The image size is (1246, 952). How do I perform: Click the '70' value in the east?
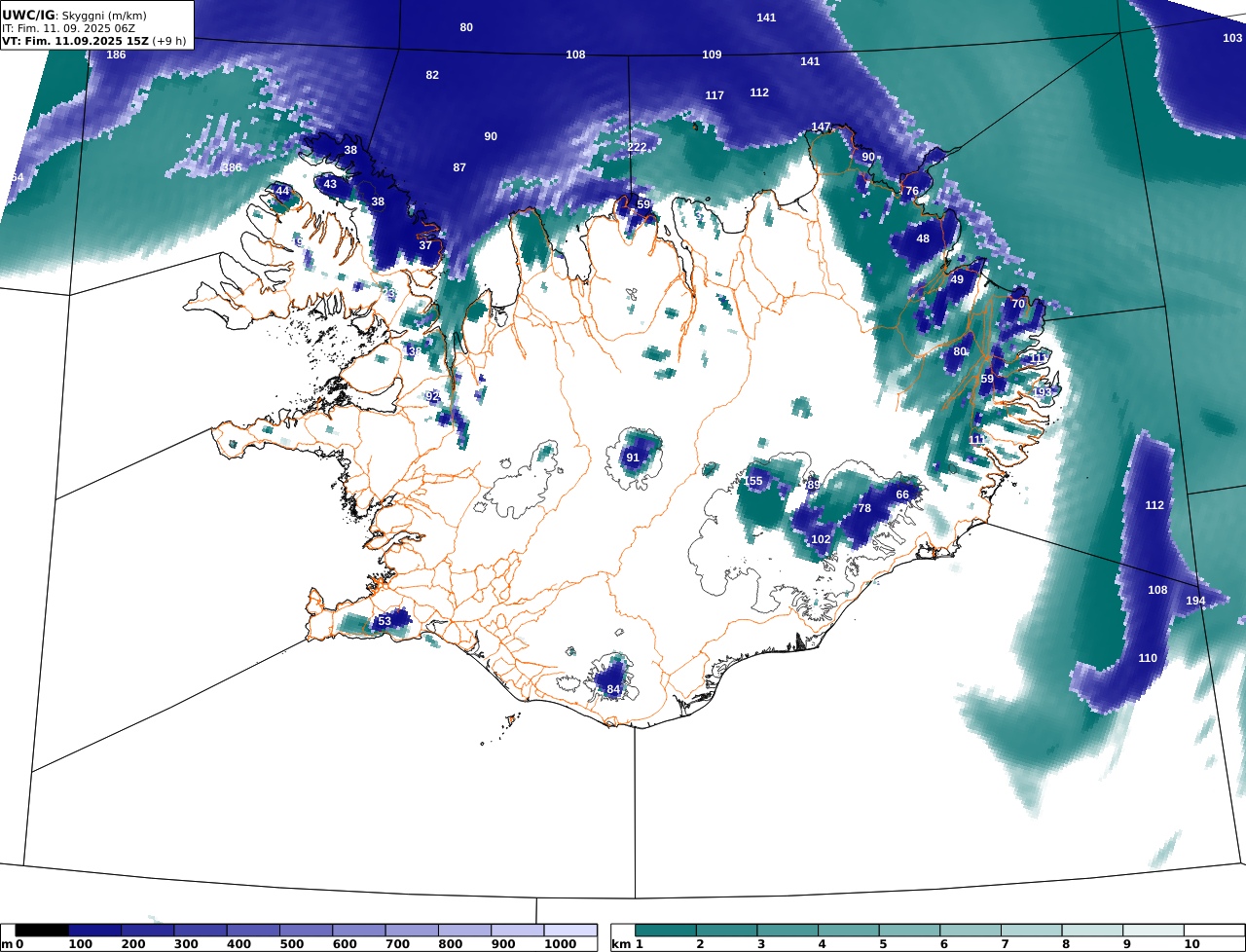1018,304
